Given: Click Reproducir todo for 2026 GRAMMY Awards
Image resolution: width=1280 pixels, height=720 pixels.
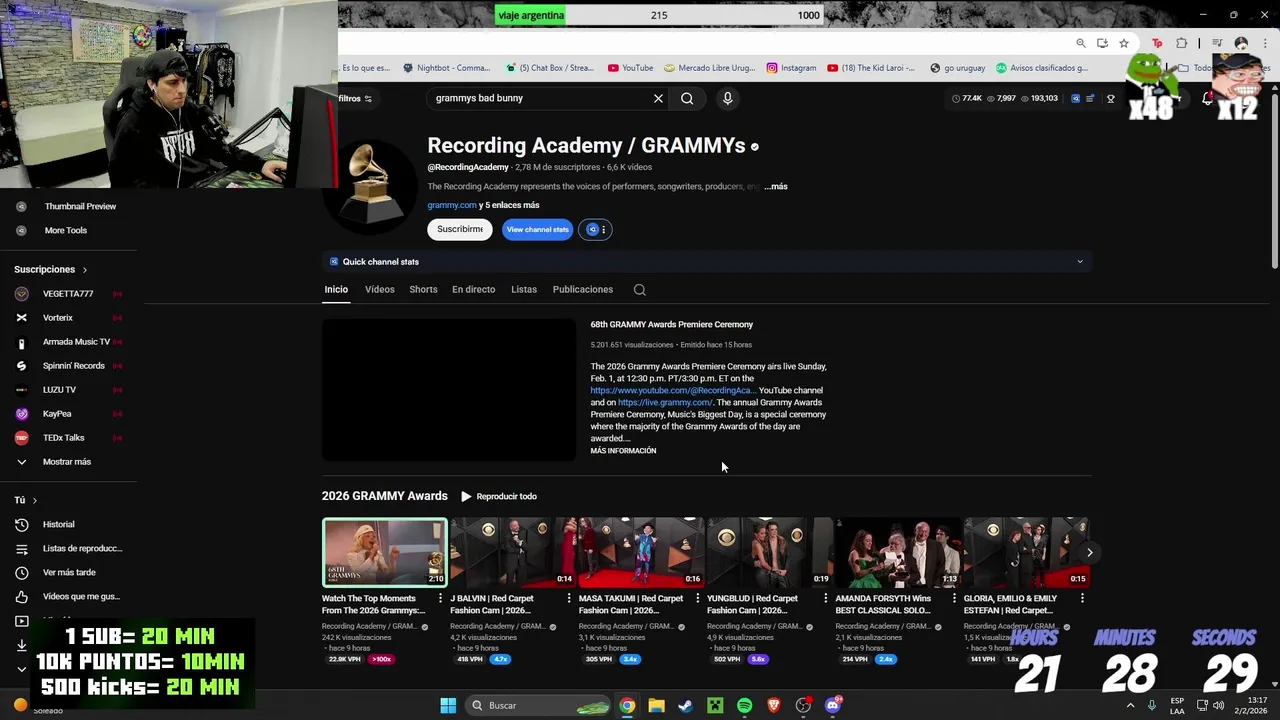Looking at the screenshot, I should 498,496.
